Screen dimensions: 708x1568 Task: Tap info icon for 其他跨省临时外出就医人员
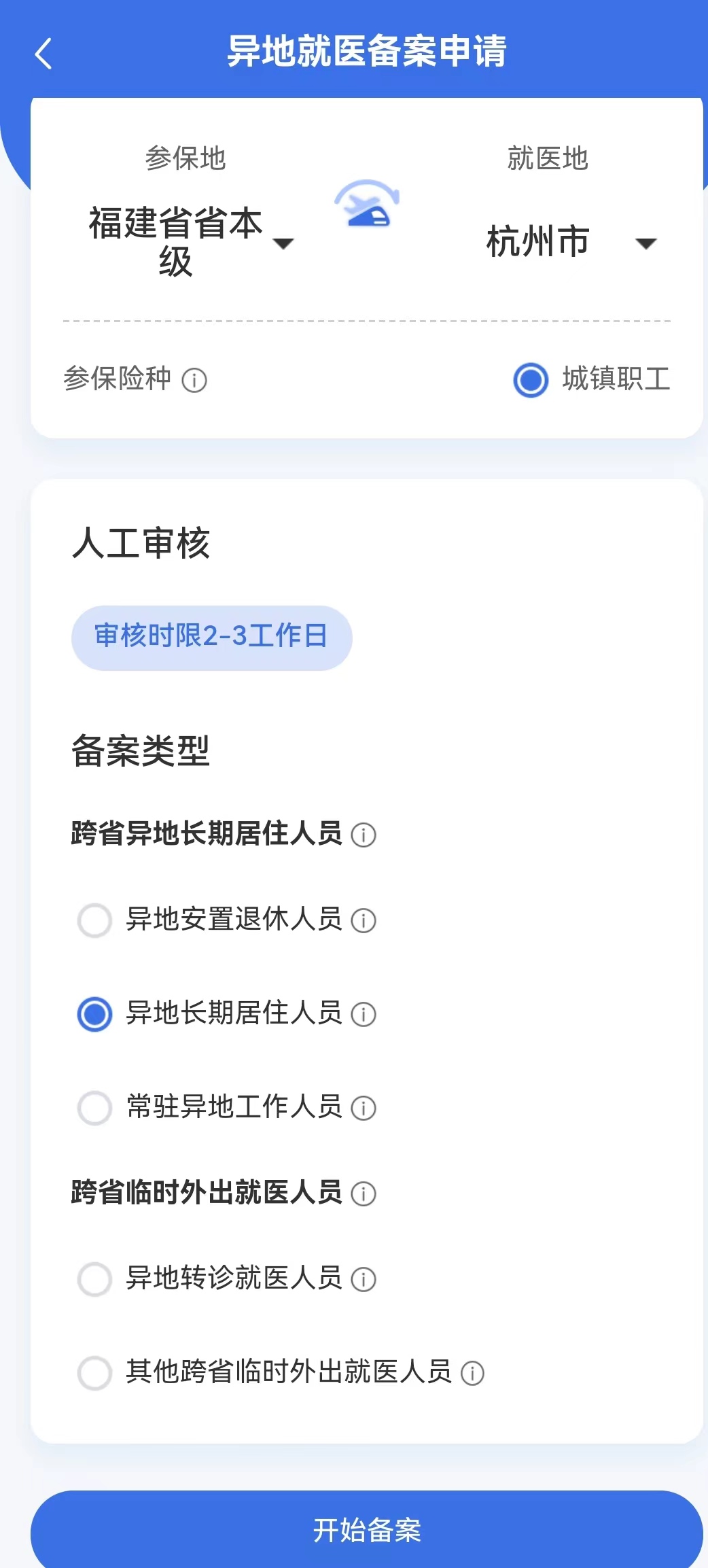pos(472,1373)
